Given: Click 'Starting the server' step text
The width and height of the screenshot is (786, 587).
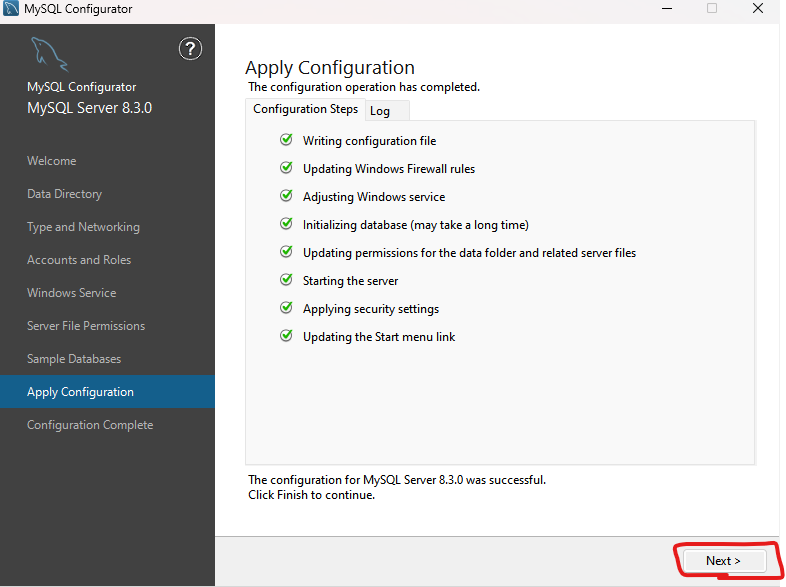Looking at the screenshot, I should [x=350, y=281].
